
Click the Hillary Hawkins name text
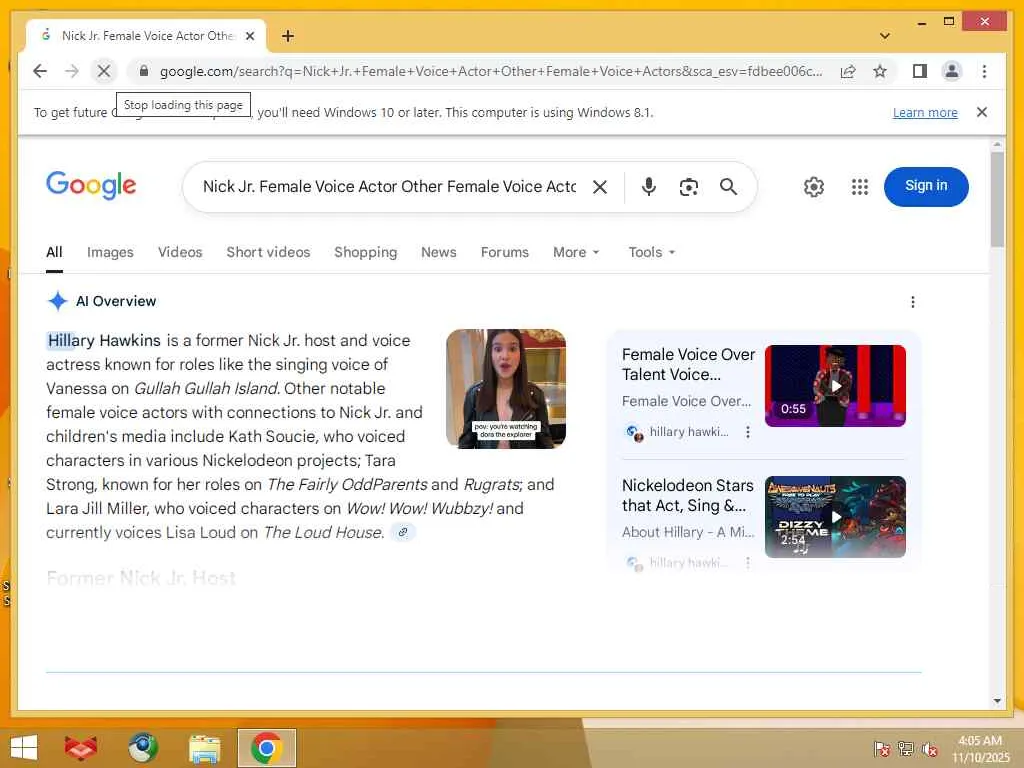click(104, 341)
